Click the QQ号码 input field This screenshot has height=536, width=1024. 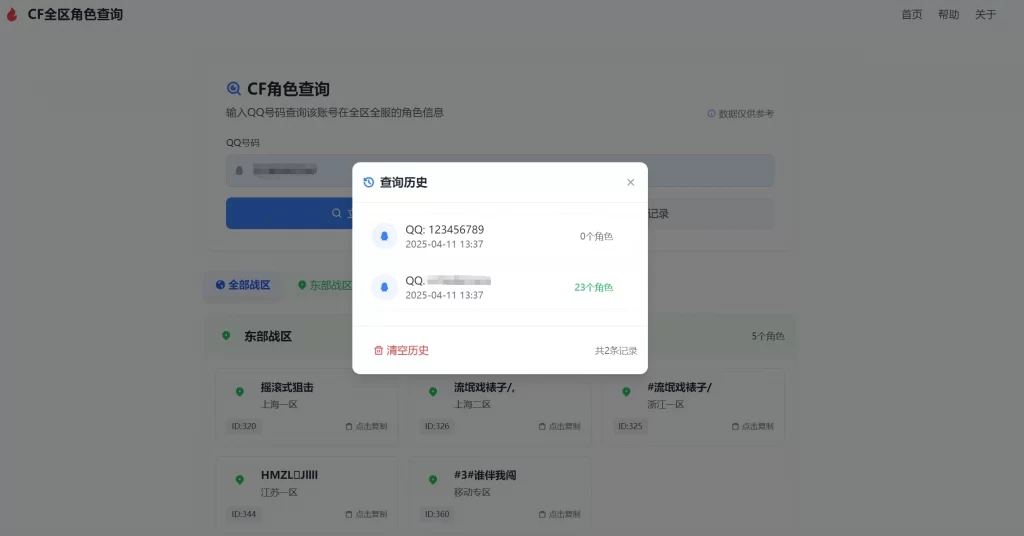pos(500,170)
